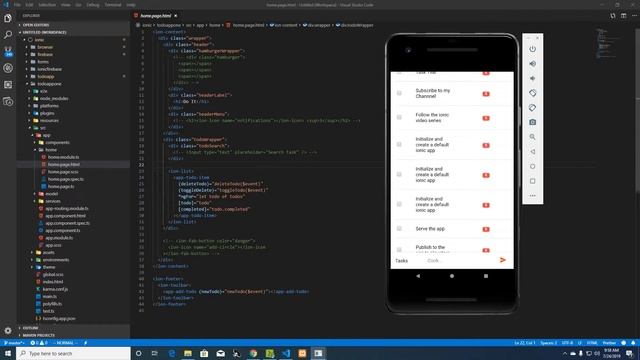Check the "Follow the ionic video series" checkbox
640x360 pixels.
(399, 117)
